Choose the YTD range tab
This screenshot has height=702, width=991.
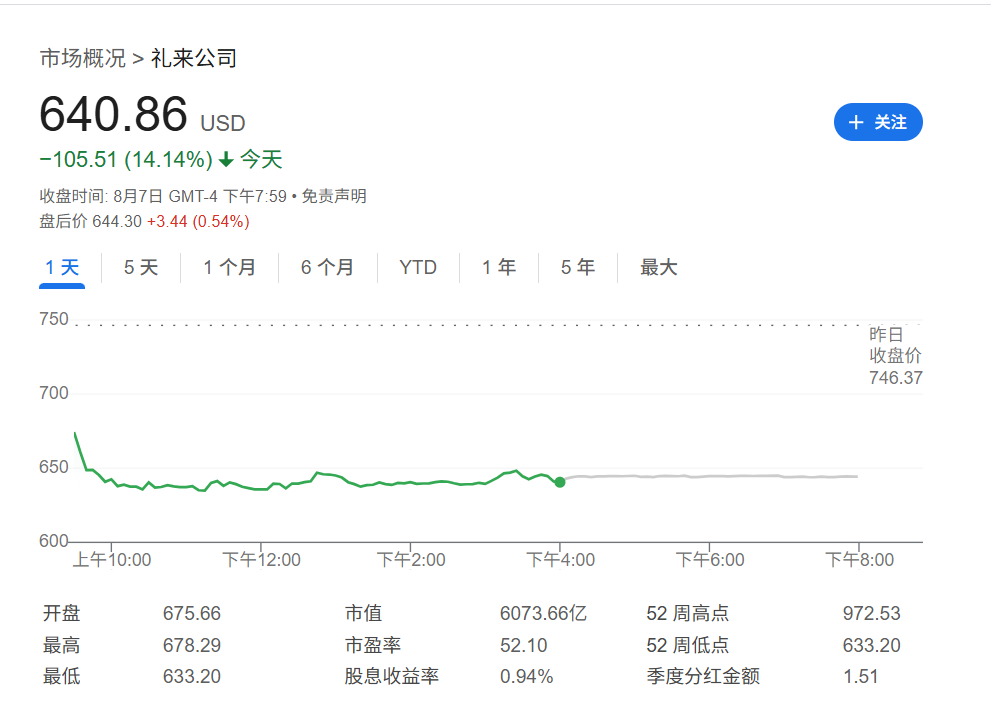(x=418, y=267)
